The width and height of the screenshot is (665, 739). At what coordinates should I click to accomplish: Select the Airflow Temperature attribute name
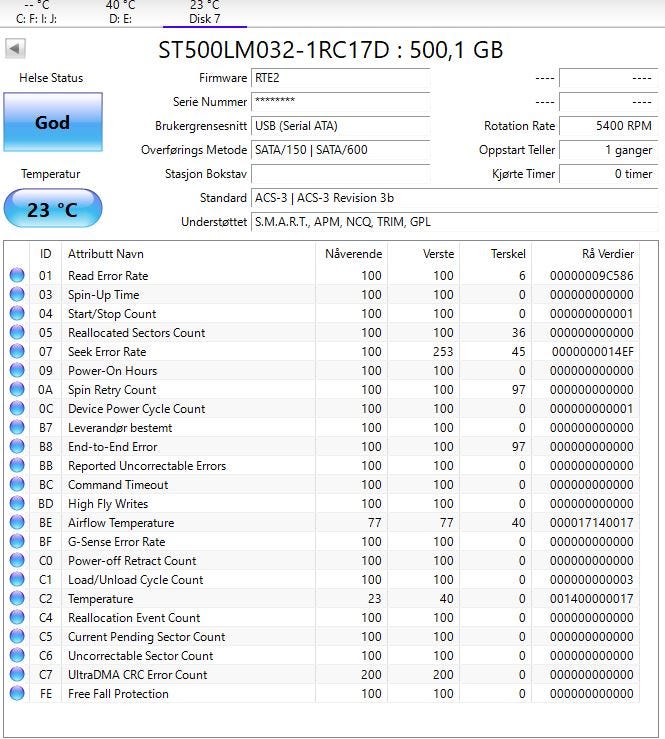121,523
